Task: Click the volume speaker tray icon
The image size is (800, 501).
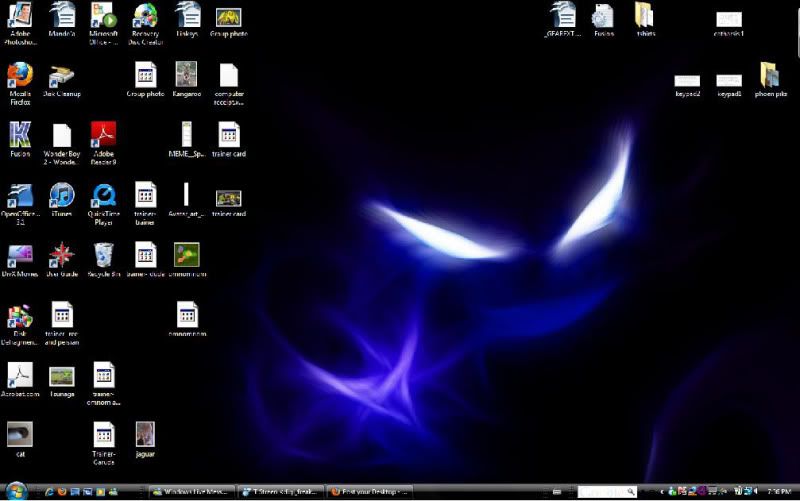Action: (755, 491)
